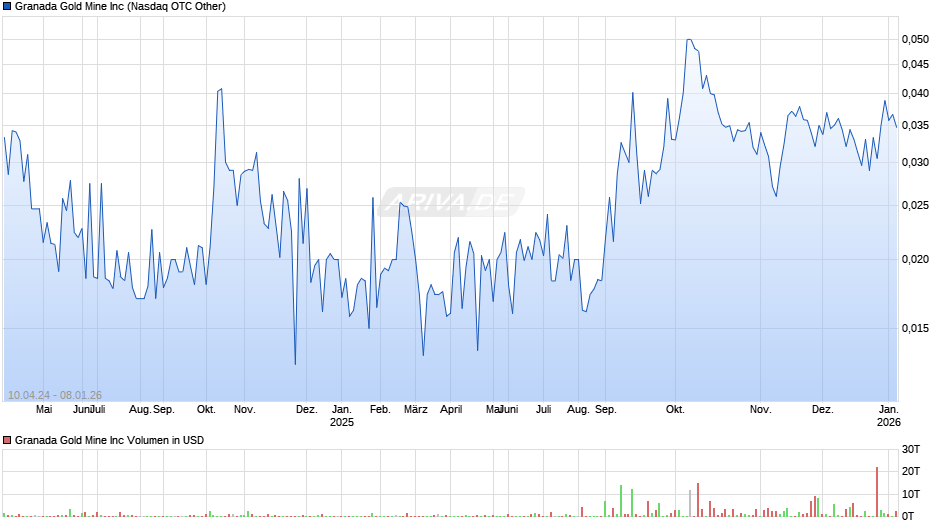Click the 0,040 price axis label
Viewport: 940px width, 526px height.
[x=915, y=94]
